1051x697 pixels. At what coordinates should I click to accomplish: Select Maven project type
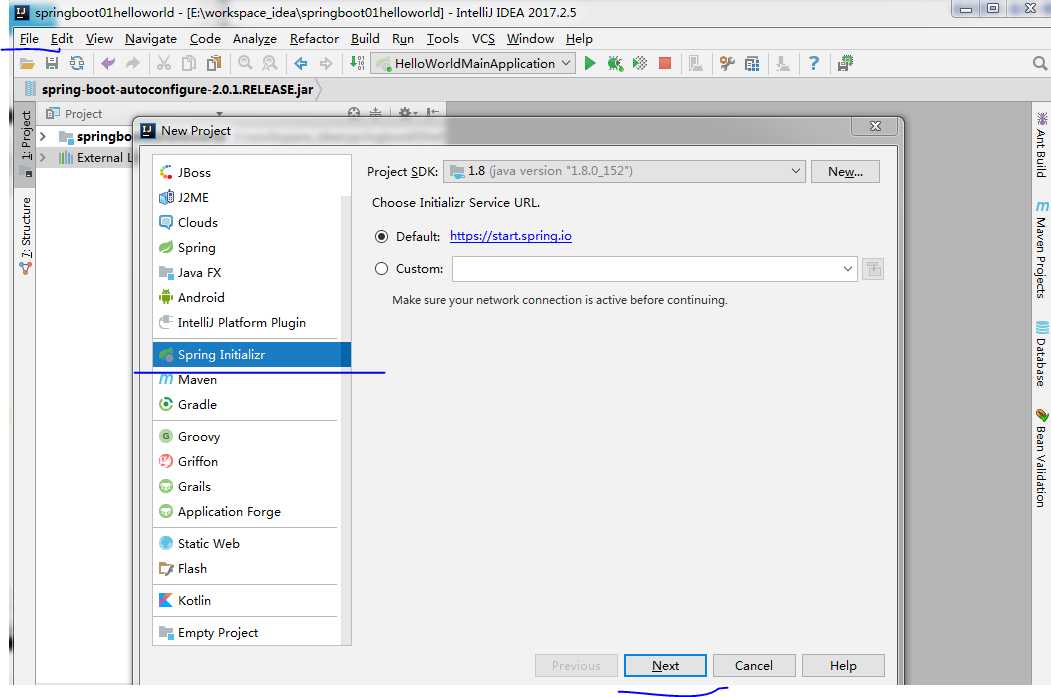pyautogui.click(x=247, y=380)
